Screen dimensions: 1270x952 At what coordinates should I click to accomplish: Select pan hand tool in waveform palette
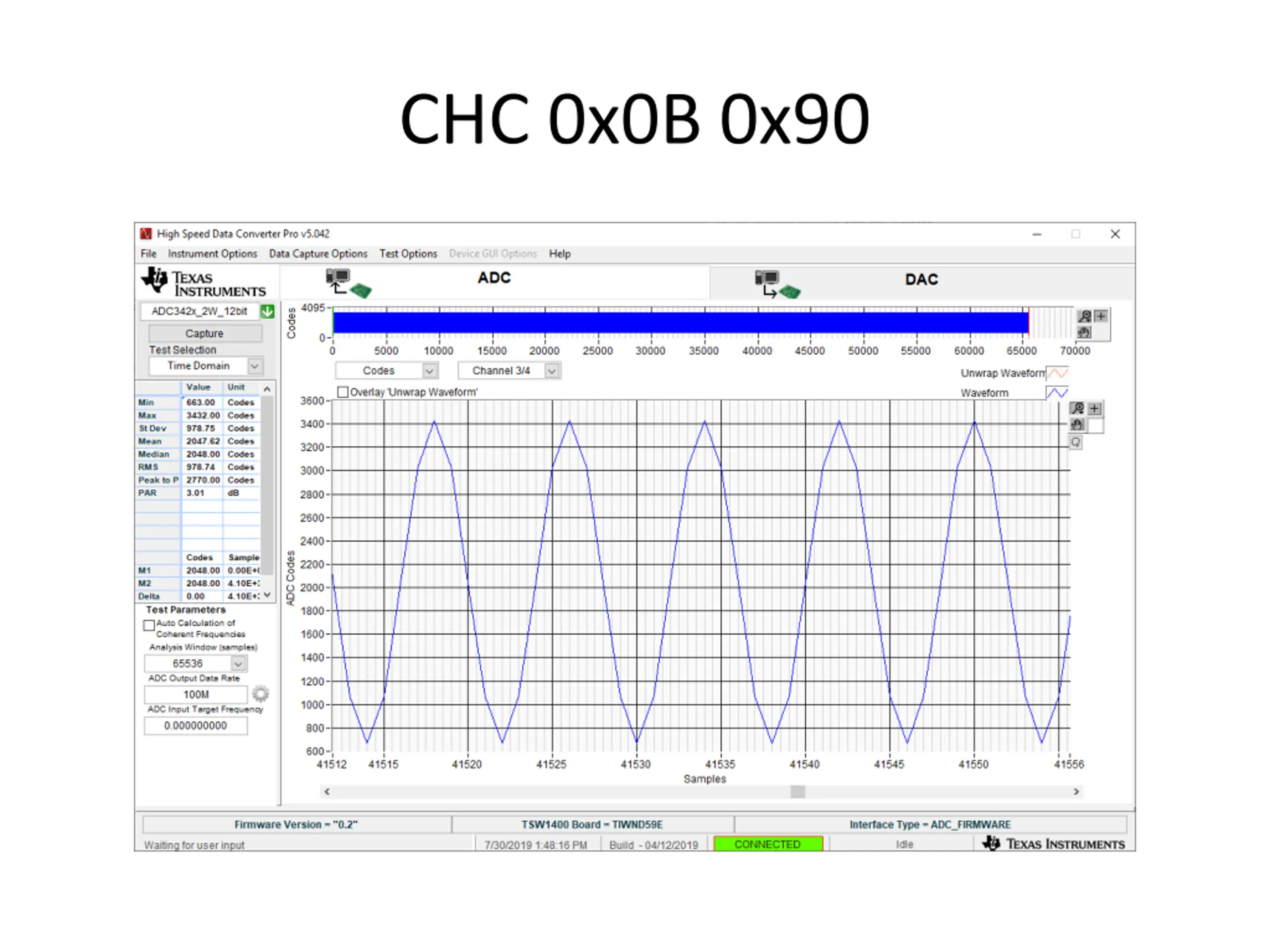pyautogui.click(x=1077, y=425)
